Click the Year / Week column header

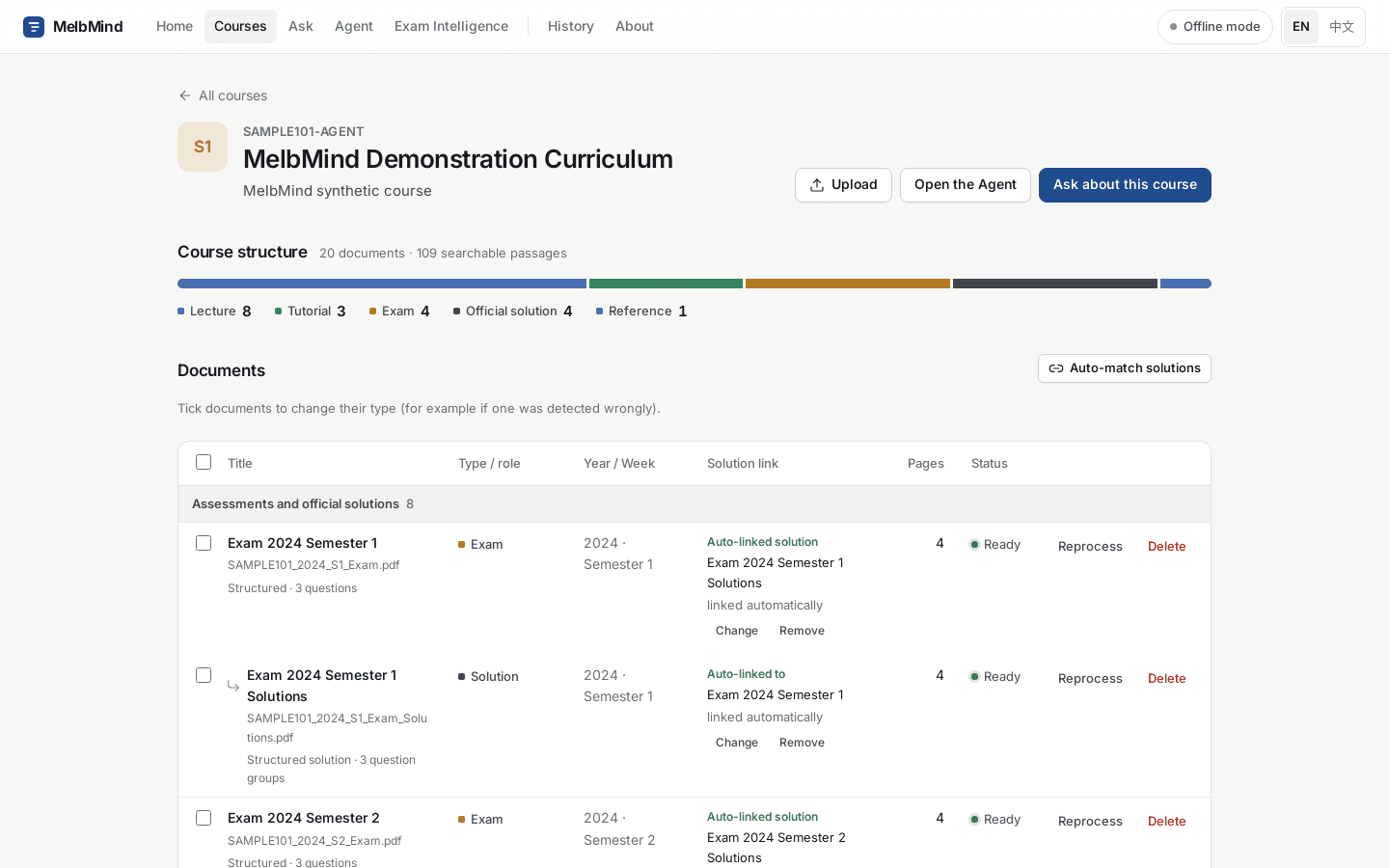(x=619, y=463)
